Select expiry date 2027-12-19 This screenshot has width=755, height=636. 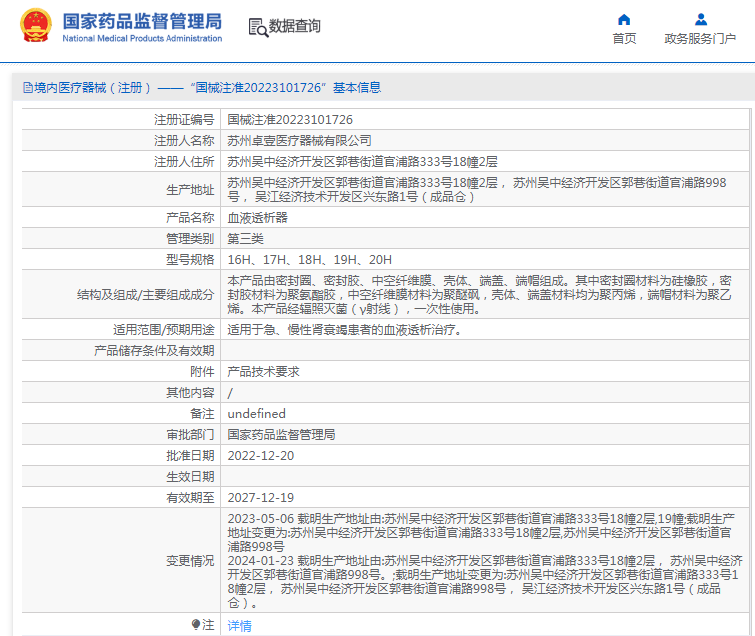click(260, 498)
